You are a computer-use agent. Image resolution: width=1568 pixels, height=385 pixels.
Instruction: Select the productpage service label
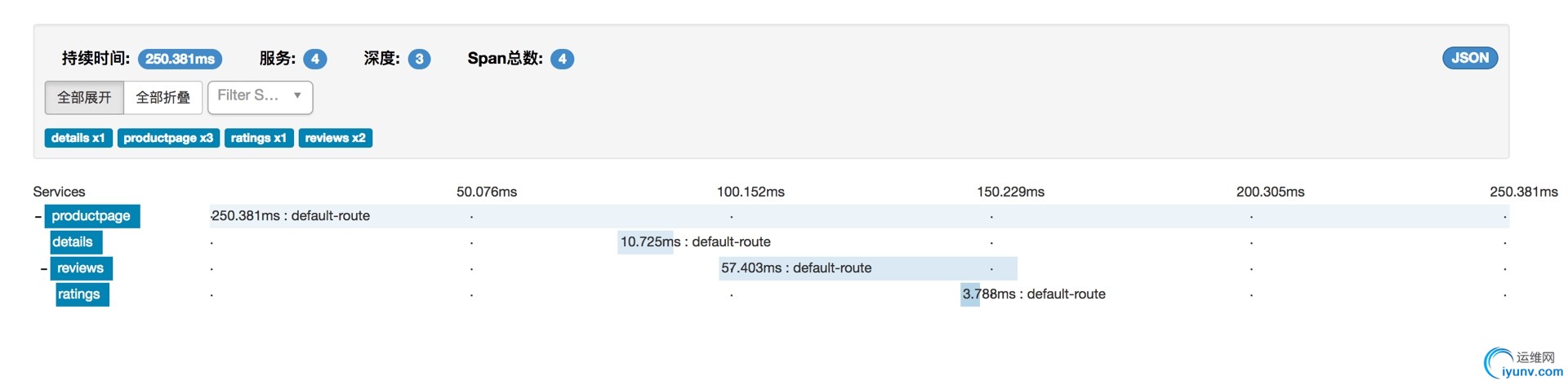tap(92, 216)
